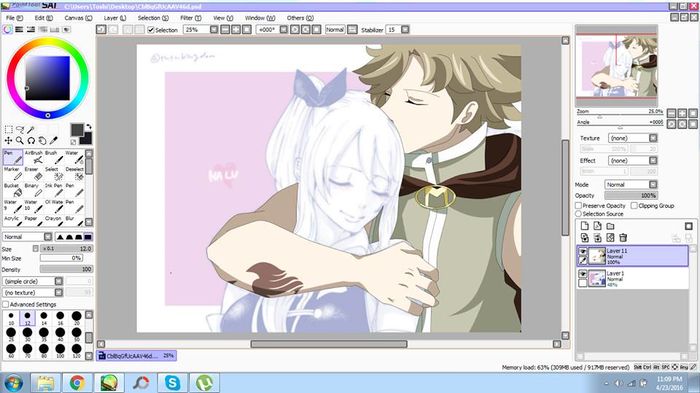Hide Layer 1 with its eye icon
Screen dimensions: 700x393
583,273
